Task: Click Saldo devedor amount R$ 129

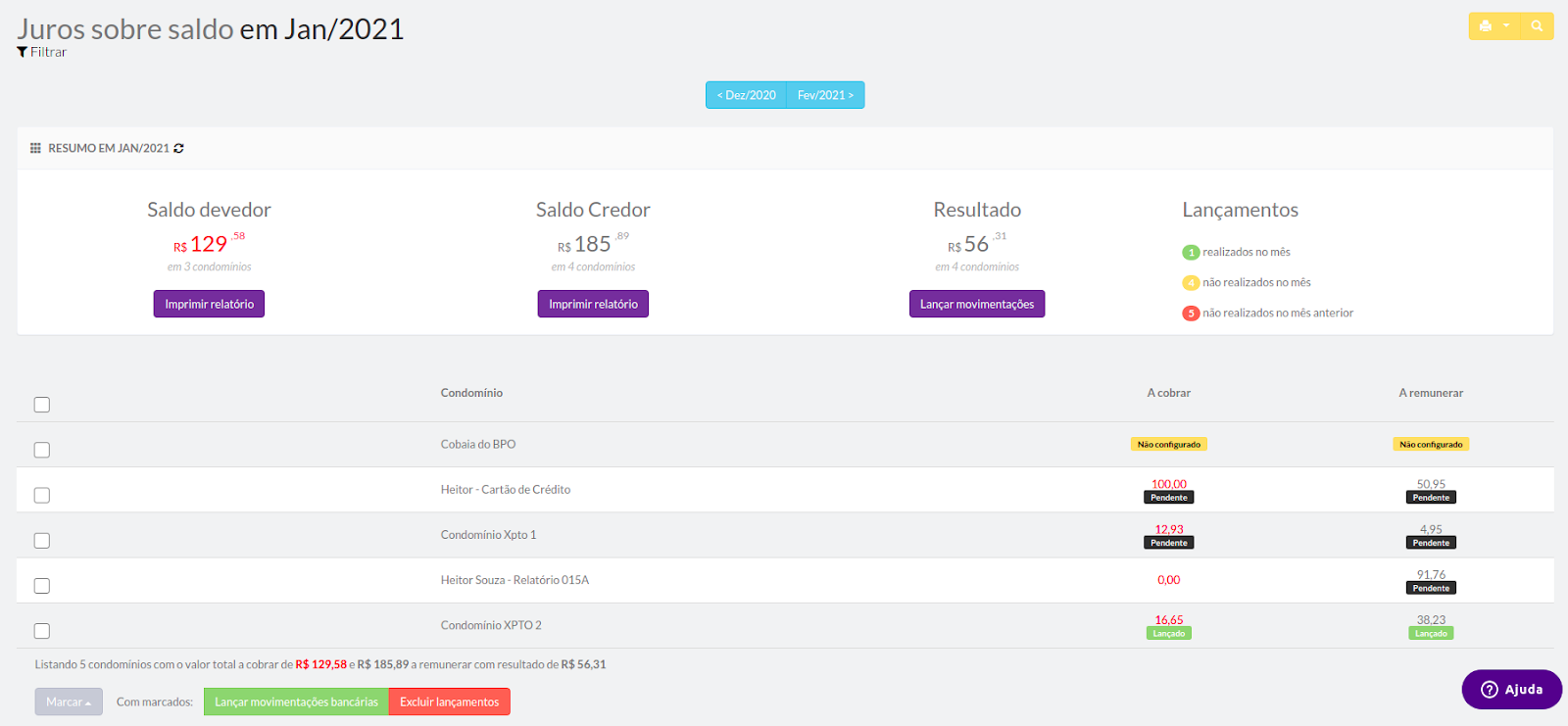Action: [209, 242]
